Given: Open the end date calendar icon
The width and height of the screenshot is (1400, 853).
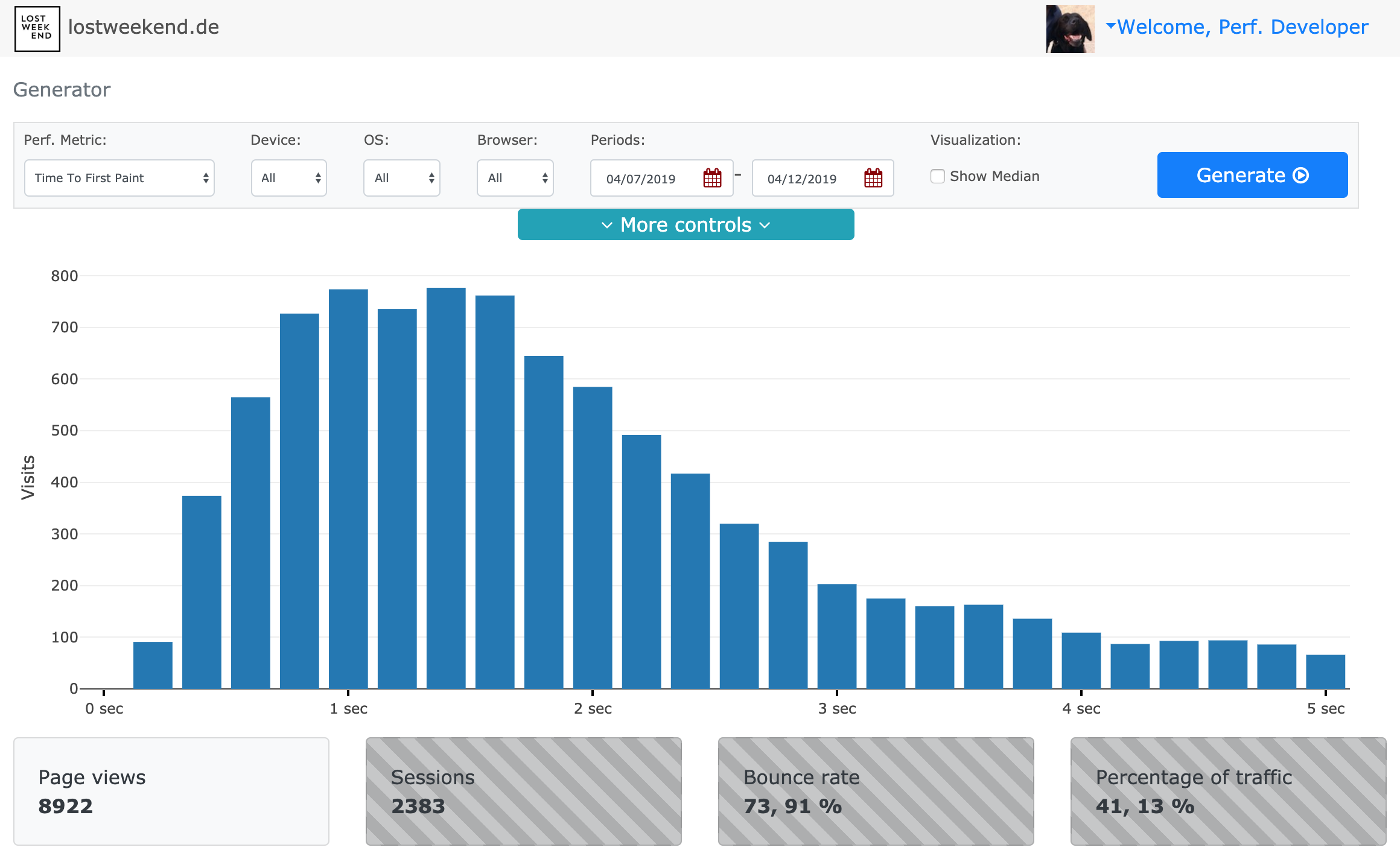Looking at the screenshot, I should pos(873,178).
